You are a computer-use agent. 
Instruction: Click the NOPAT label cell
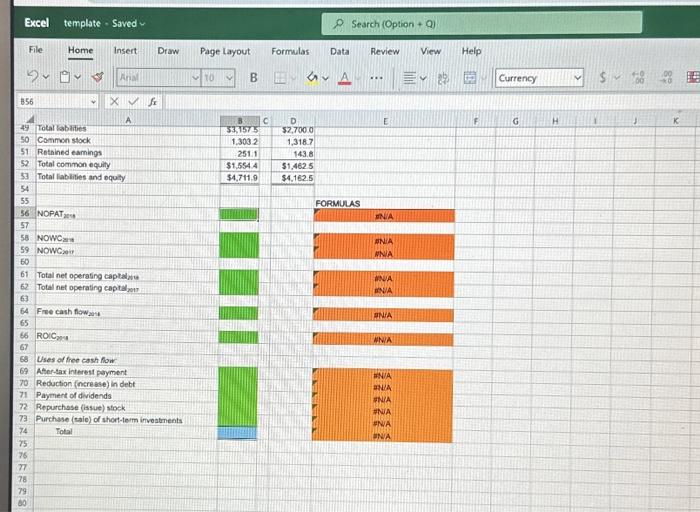(127, 214)
